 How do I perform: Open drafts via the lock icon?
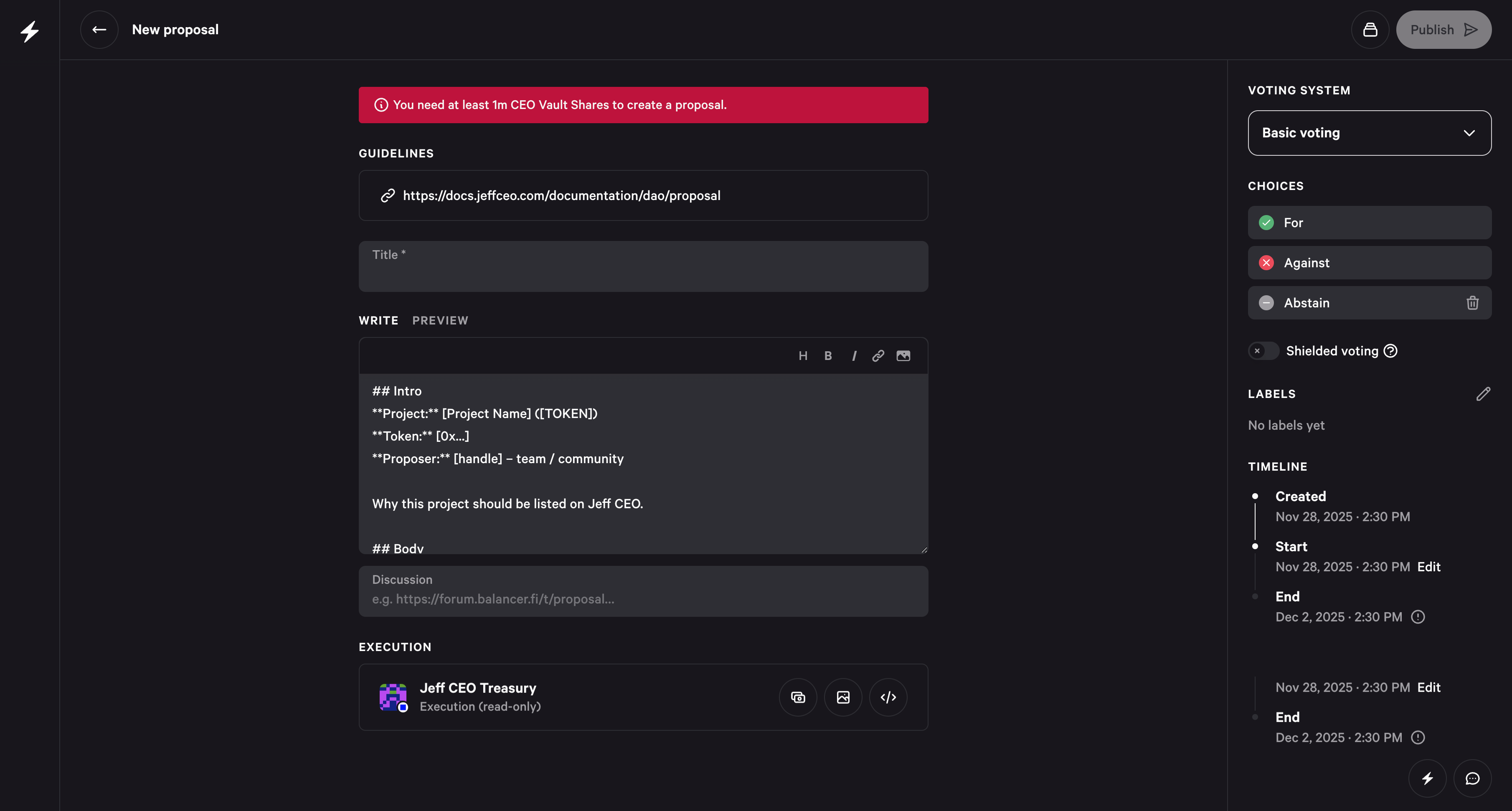[1370, 29]
